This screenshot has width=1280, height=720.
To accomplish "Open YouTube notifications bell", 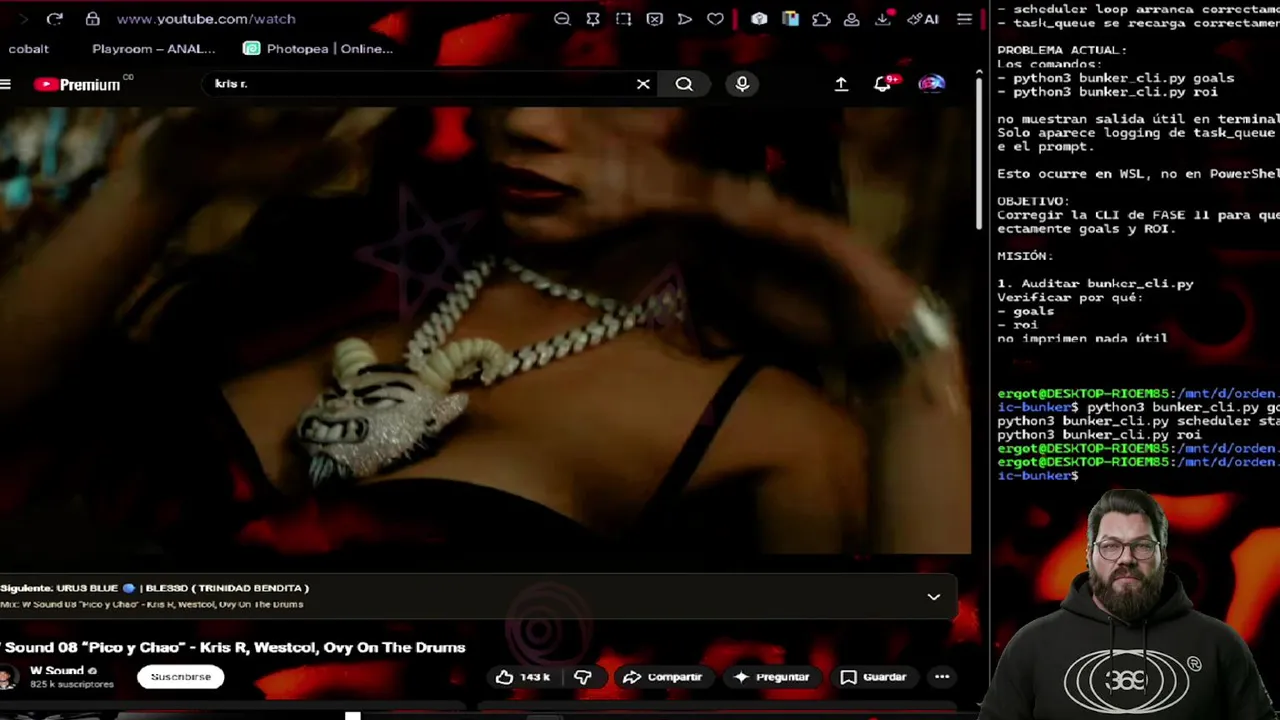I will (x=883, y=84).
